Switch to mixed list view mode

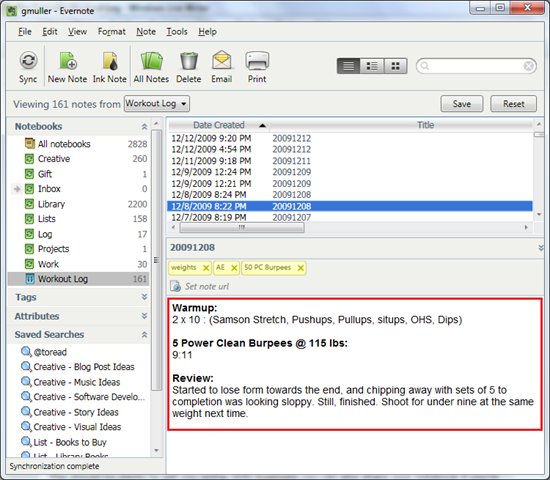pos(372,66)
